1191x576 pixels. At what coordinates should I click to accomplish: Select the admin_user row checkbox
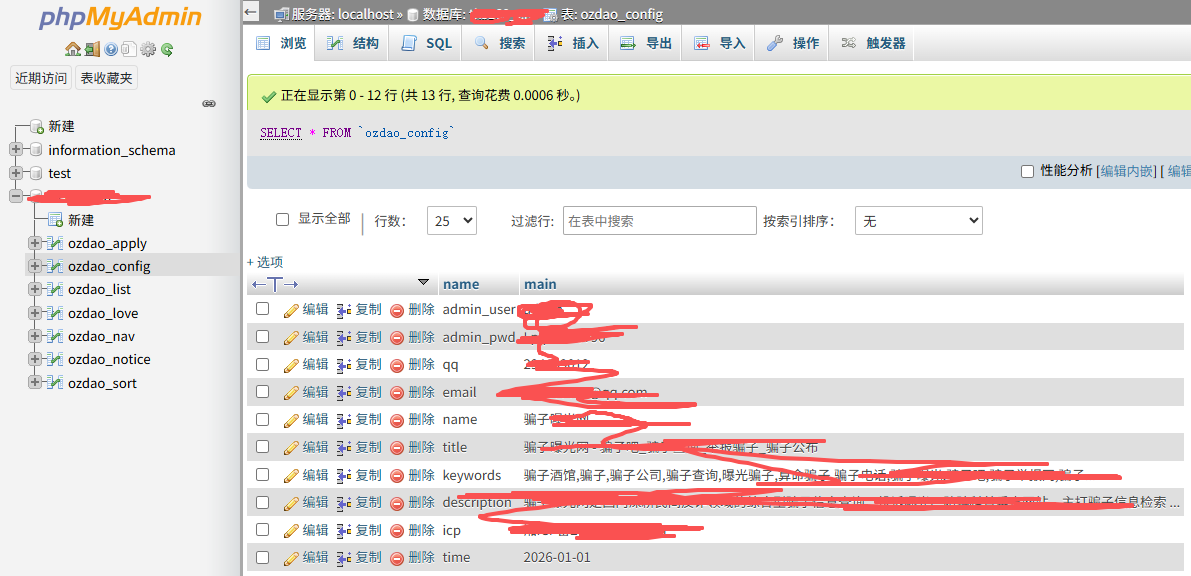[262, 309]
